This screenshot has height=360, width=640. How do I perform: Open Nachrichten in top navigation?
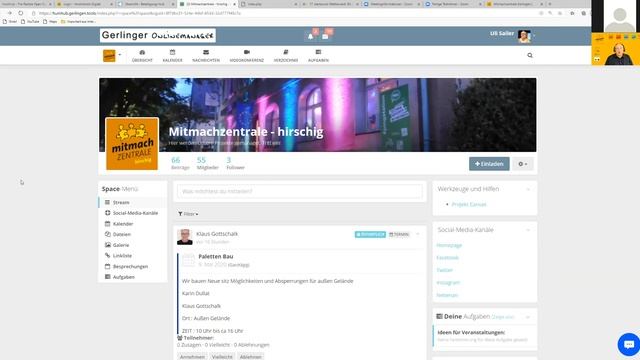[x=206, y=56]
